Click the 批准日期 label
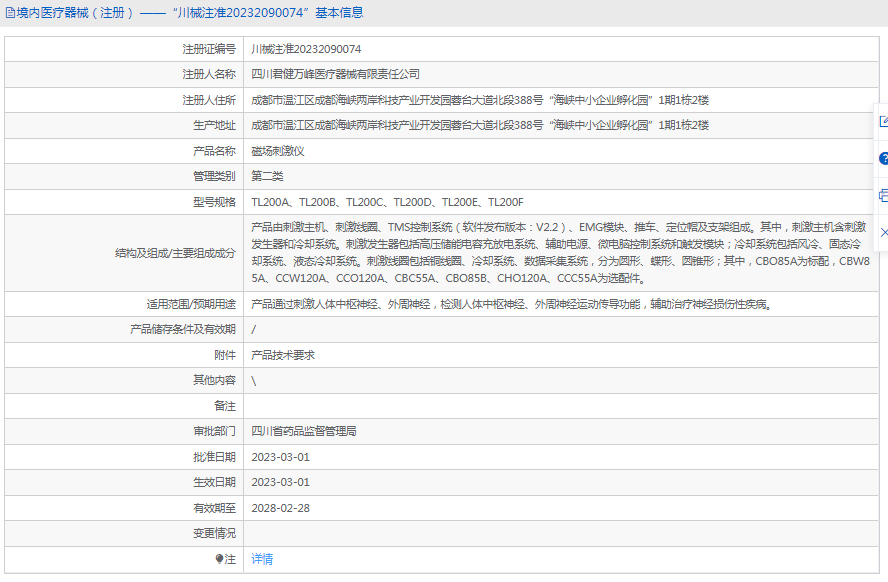The height and width of the screenshot is (582, 888). pyautogui.click(x=214, y=457)
